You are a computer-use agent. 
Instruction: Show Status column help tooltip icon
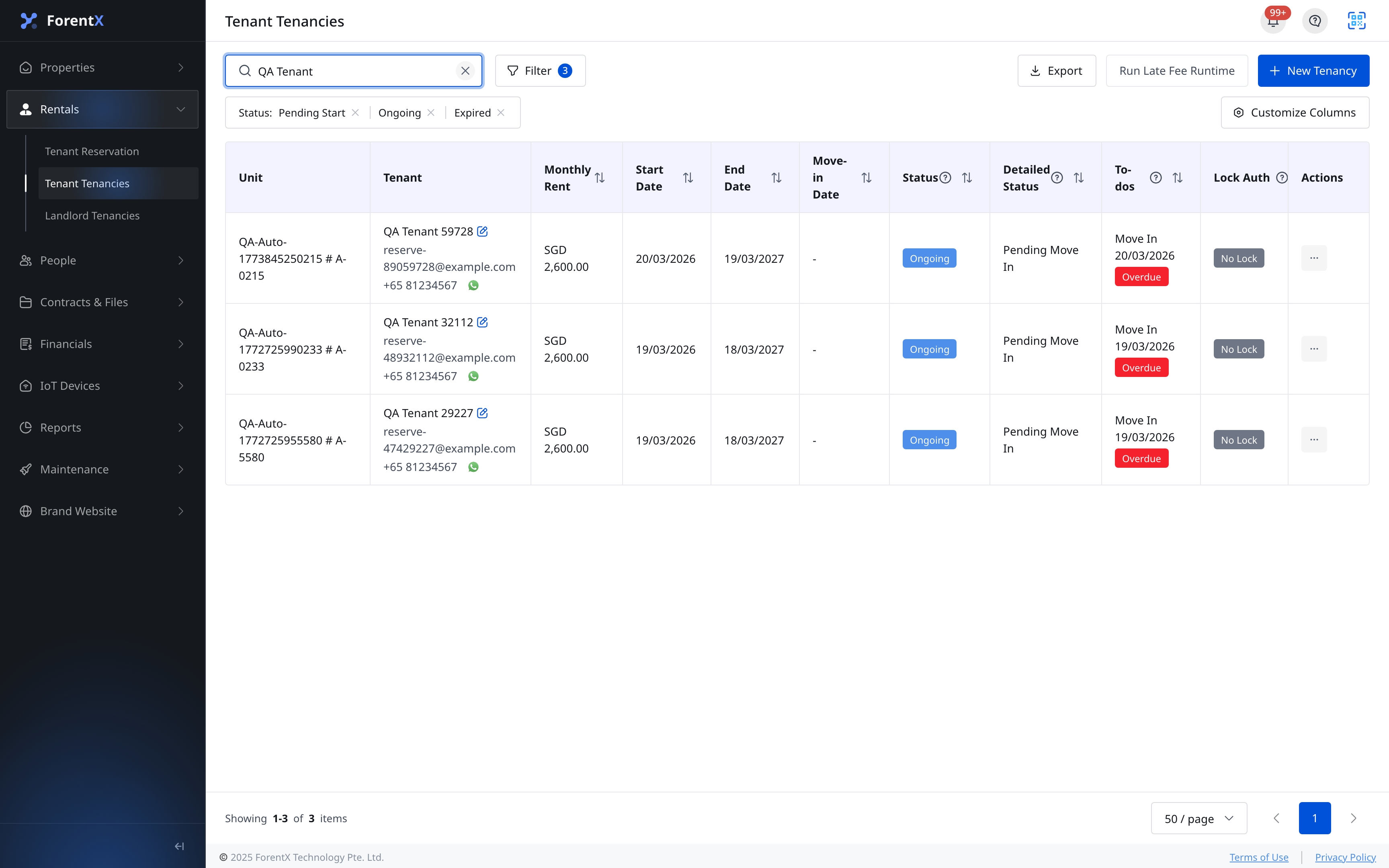(945, 178)
